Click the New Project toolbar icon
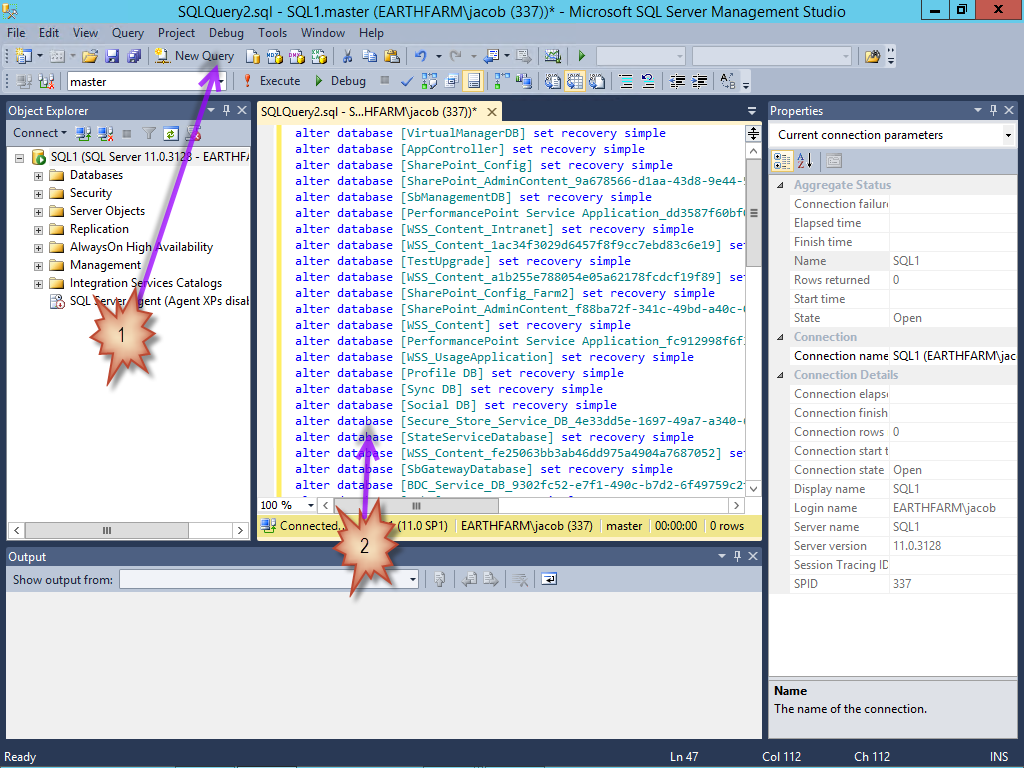The height and width of the screenshot is (768, 1024). click(x=24, y=56)
